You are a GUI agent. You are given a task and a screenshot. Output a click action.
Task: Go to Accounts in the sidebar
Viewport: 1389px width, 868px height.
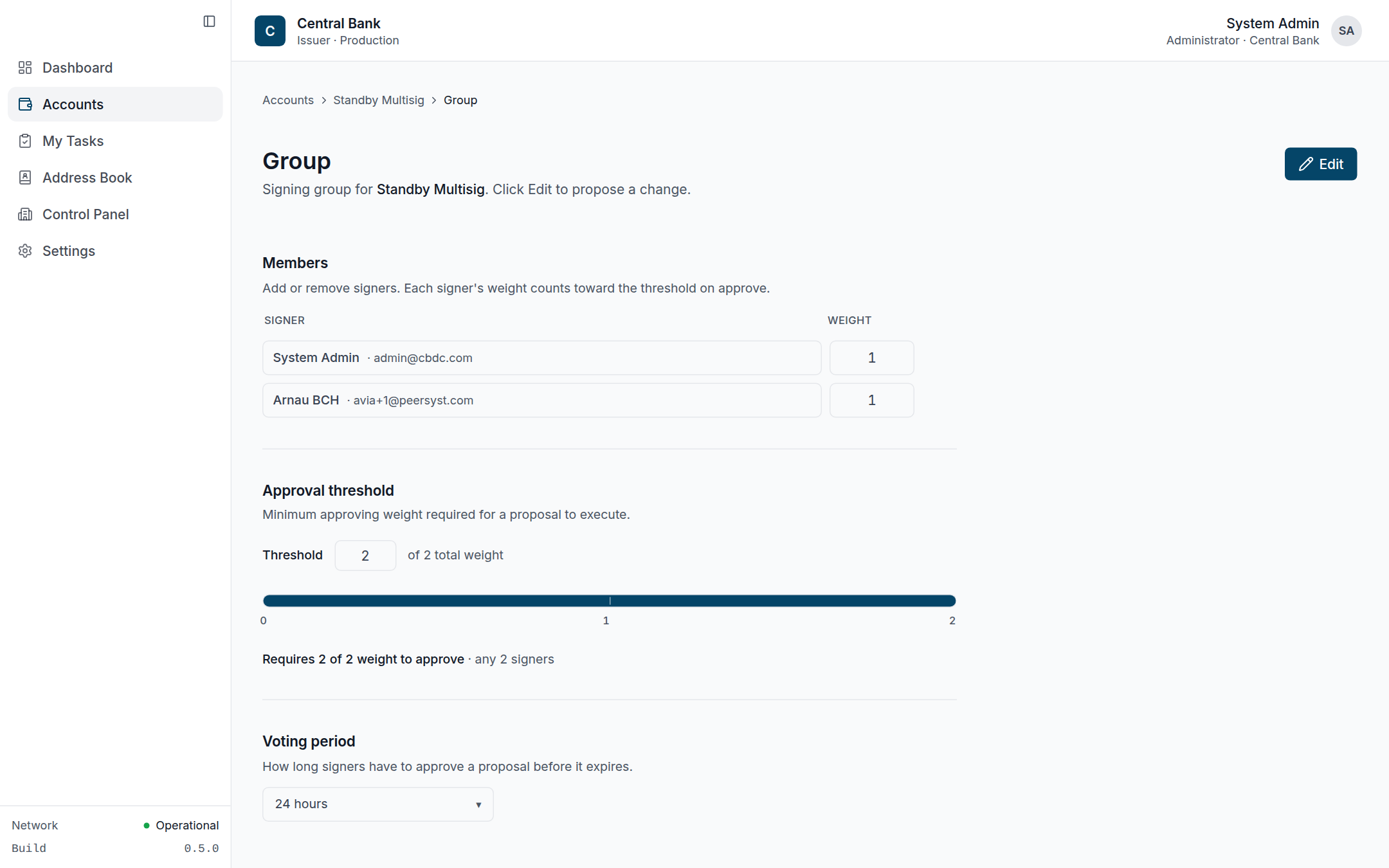[115, 104]
